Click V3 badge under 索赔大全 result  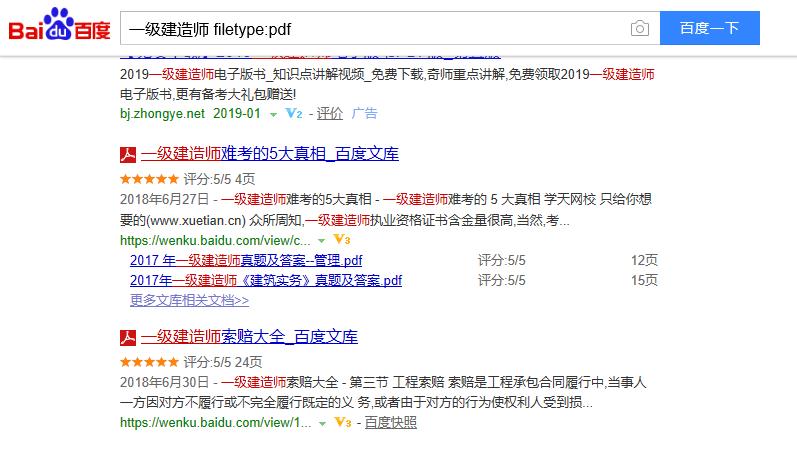[343, 422]
